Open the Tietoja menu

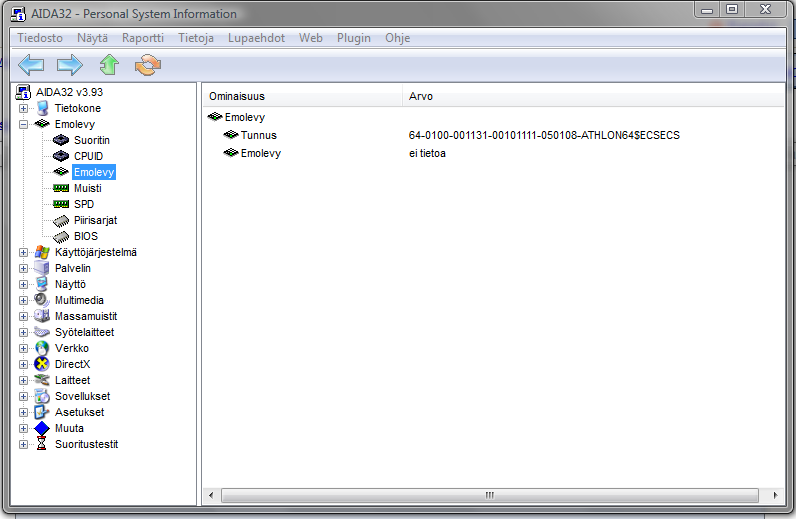196,38
